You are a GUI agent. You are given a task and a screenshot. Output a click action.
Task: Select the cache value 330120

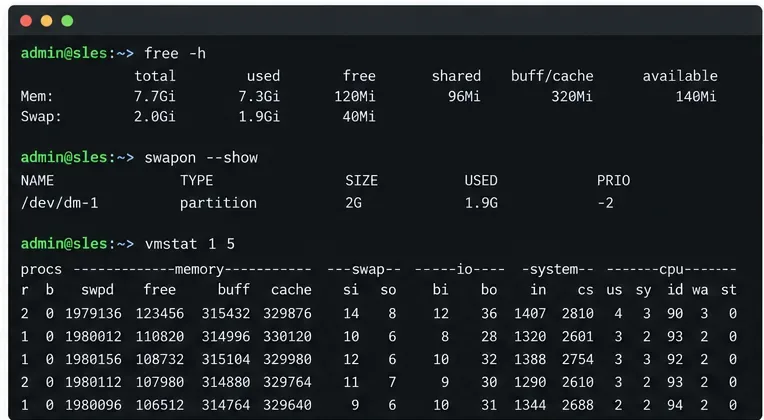287,337
